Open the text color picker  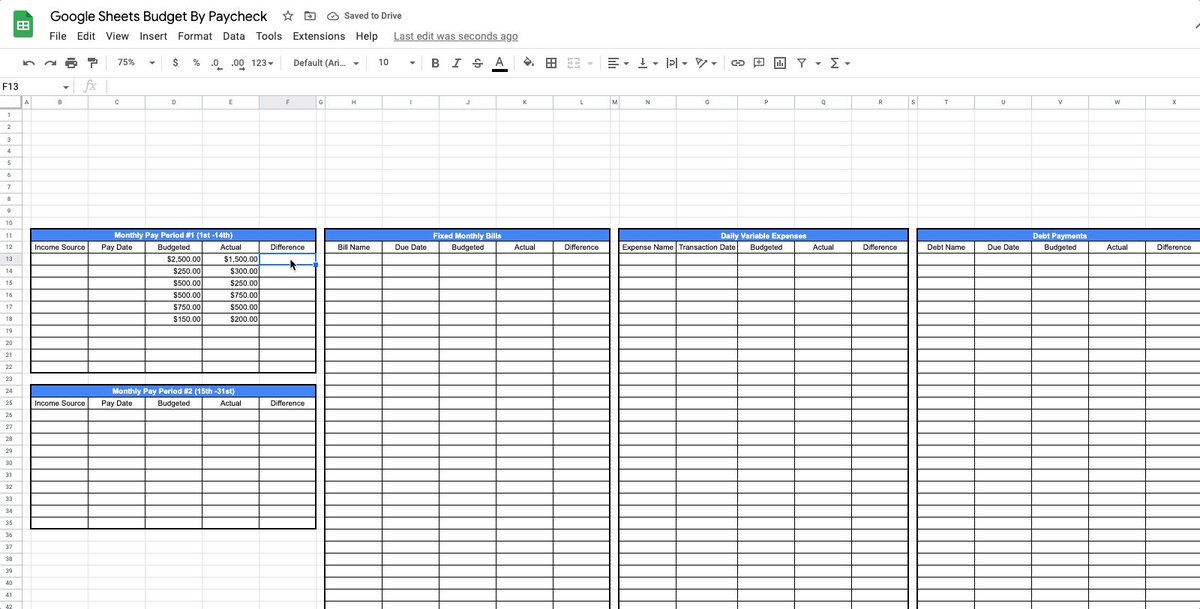(x=499, y=63)
